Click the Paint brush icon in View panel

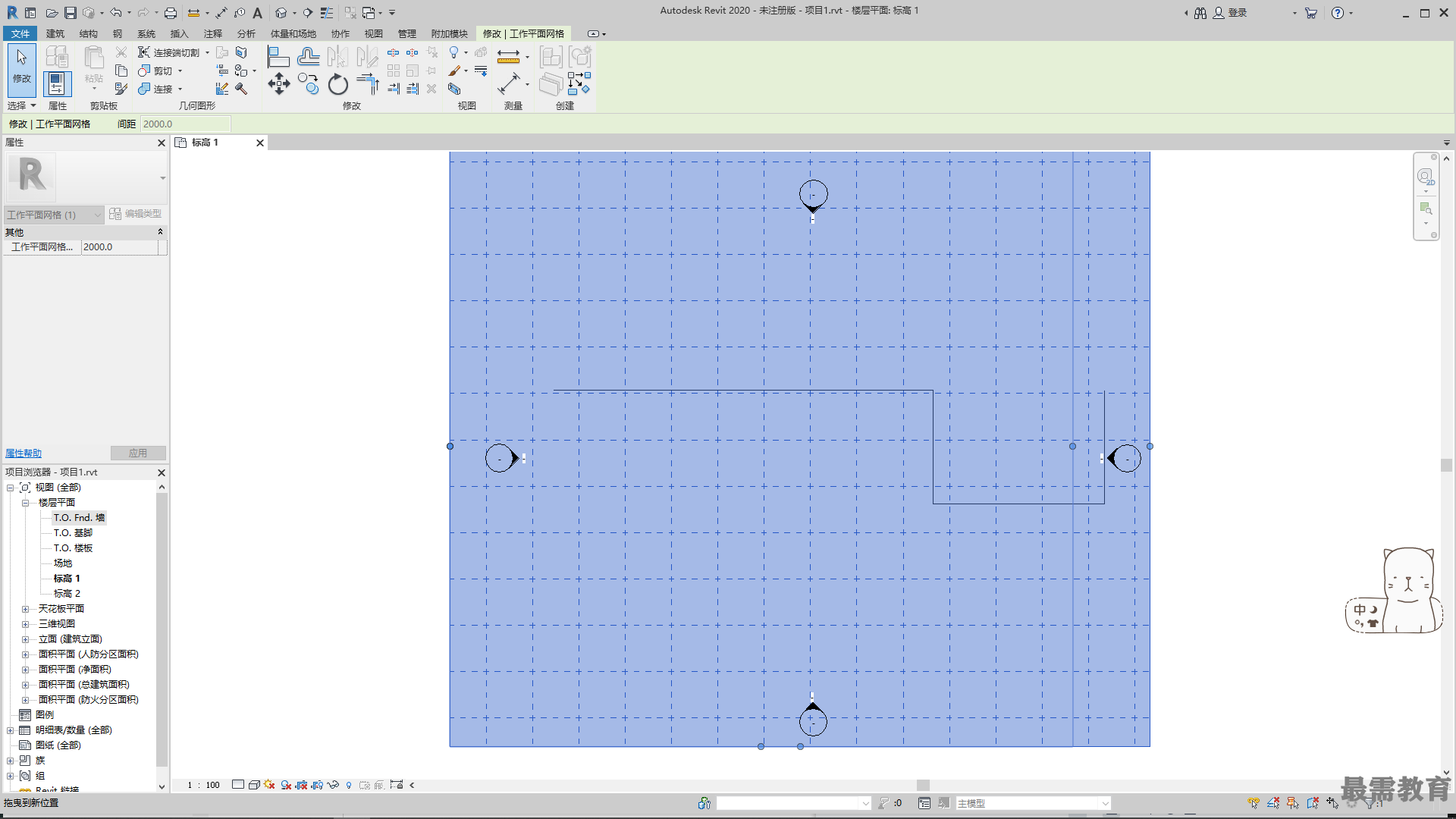click(454, 71)
